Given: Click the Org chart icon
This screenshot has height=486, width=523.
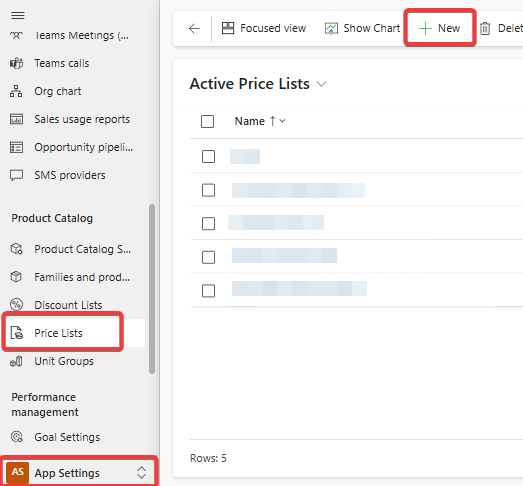Looking at the screenshot, I should (x=16, y=91).
